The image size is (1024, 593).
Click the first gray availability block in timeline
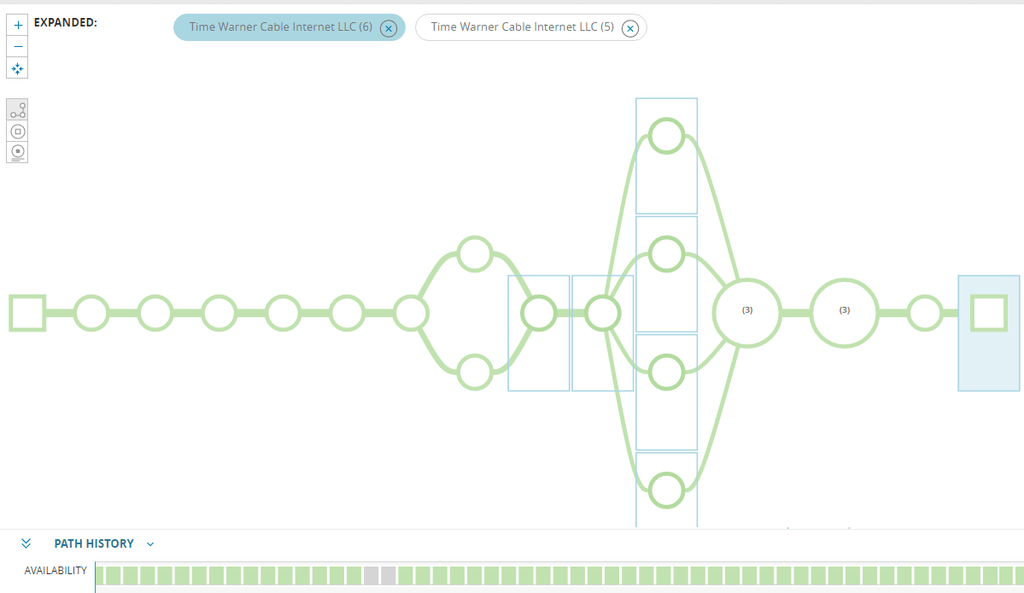point(371,575)
